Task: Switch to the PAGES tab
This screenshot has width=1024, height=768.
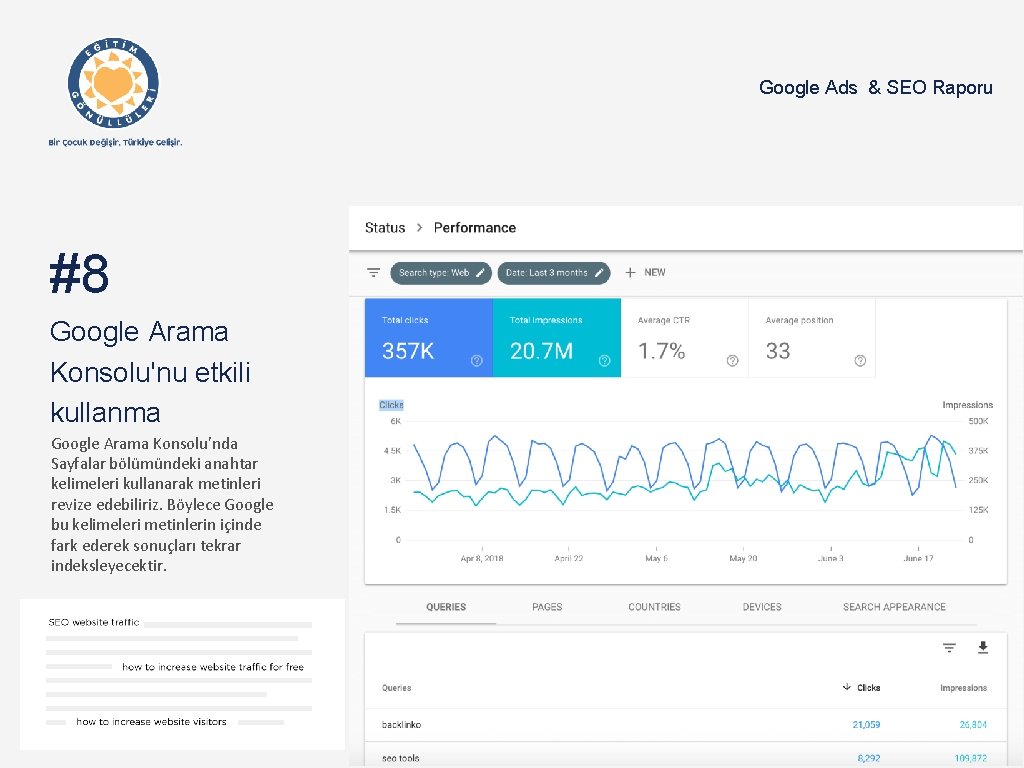Action: [x=547, y=607]
